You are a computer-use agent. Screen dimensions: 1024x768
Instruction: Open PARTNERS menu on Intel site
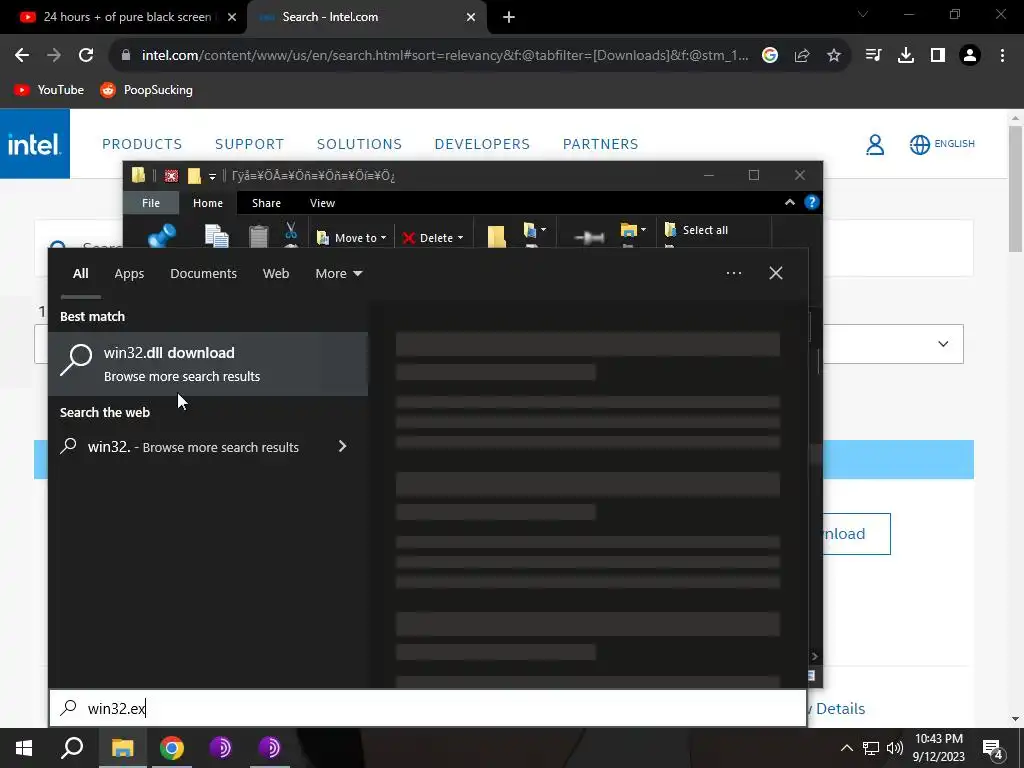pos(600,144)
